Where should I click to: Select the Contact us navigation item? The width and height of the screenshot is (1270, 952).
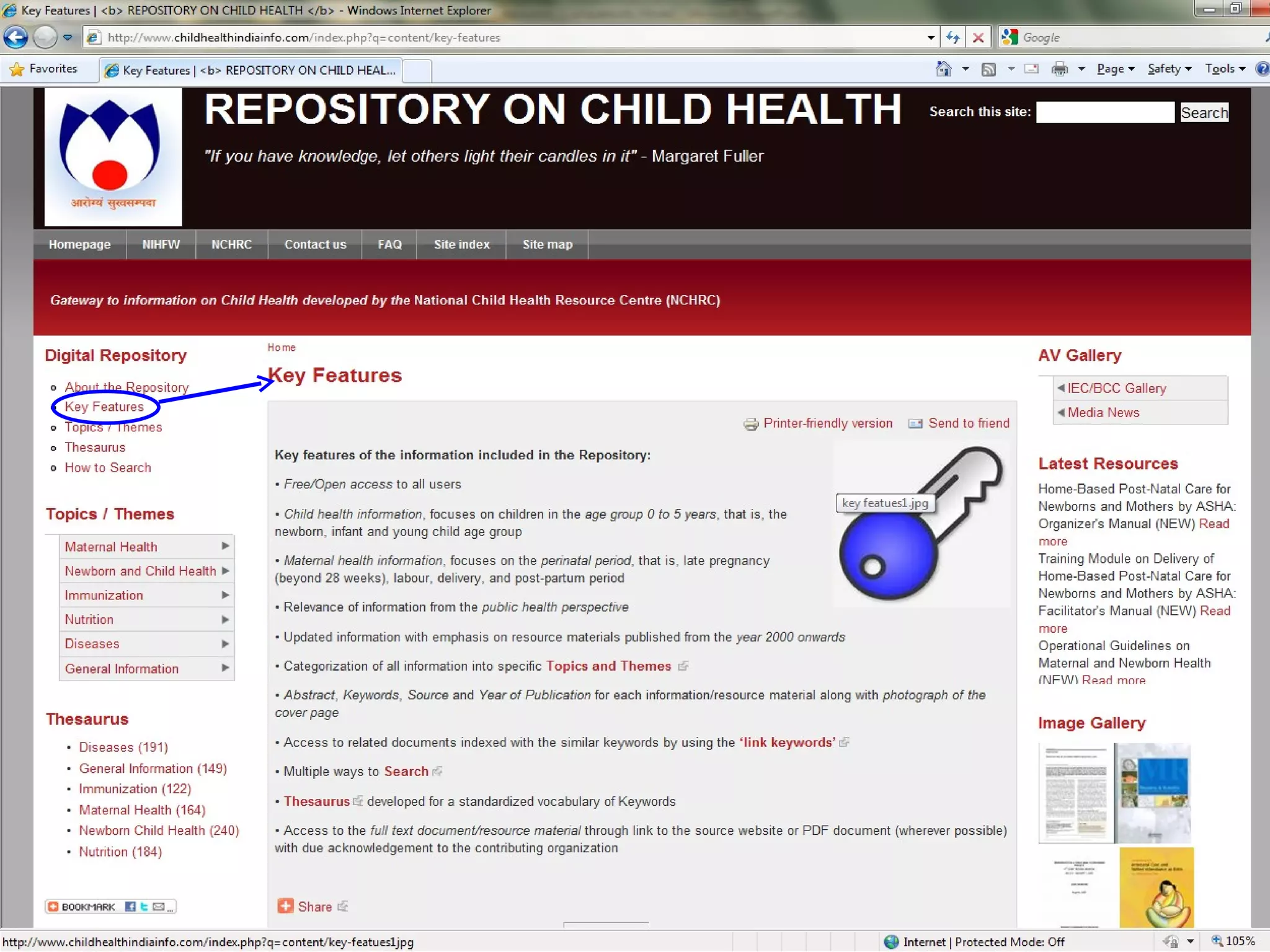click(x=315, y=244)
